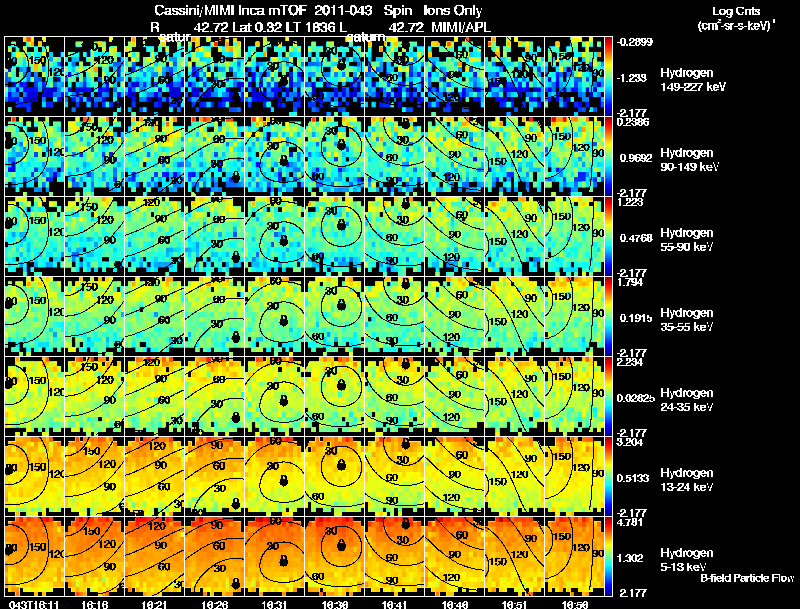Click the '16:26' time axis label
The width and height of the screenshot is (800, 609).
coord(215,604)
